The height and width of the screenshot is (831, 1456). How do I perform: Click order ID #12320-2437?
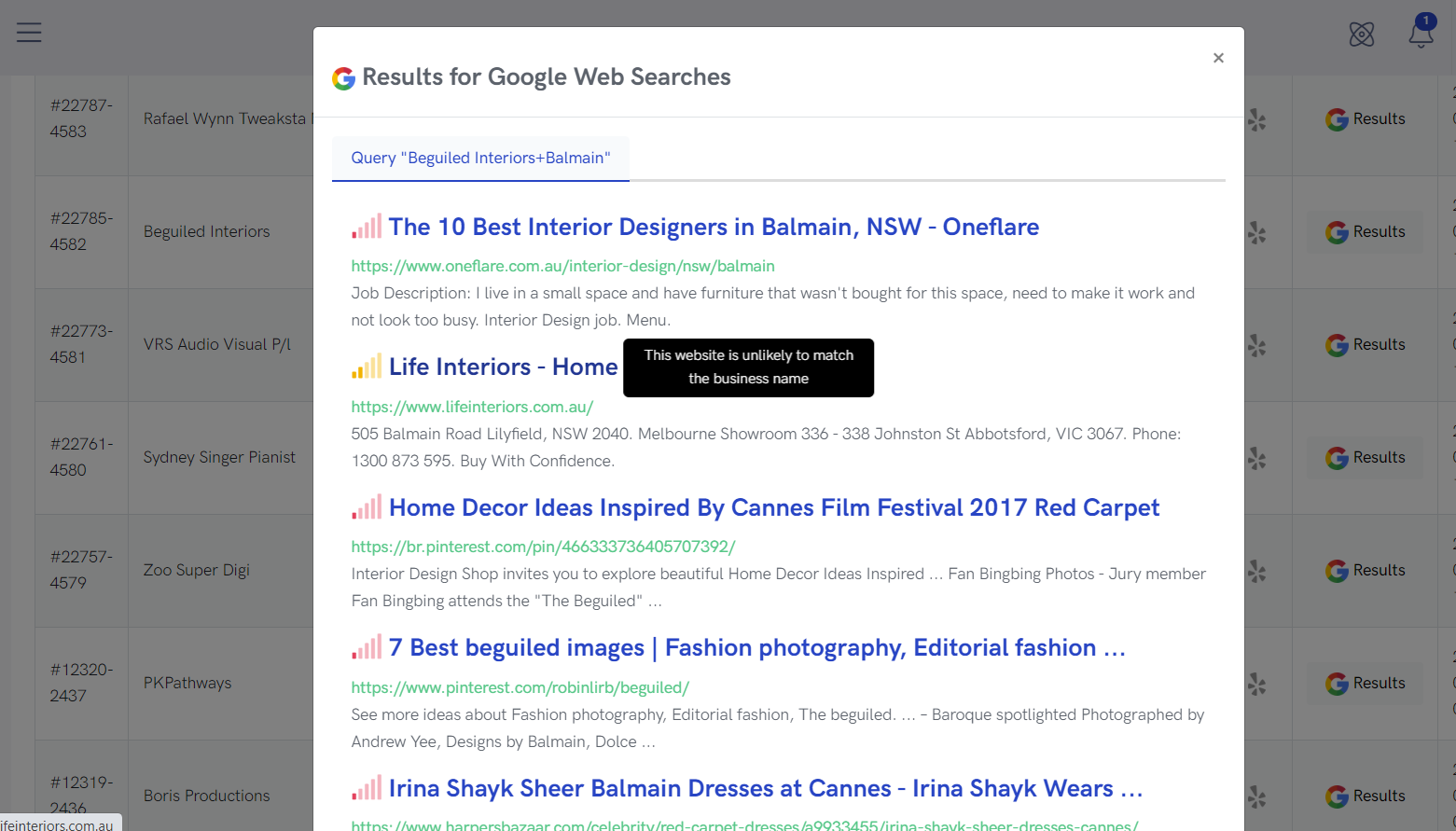tap(82, 683)
